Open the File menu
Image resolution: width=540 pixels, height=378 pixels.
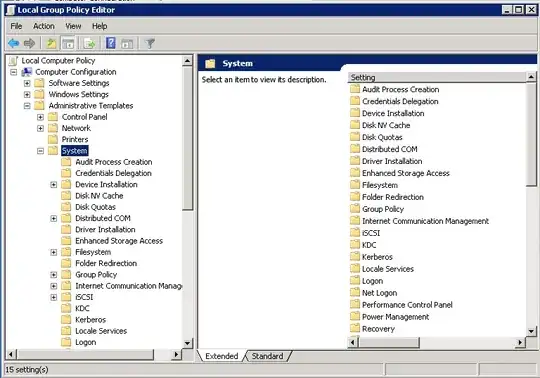coord(16,26)
